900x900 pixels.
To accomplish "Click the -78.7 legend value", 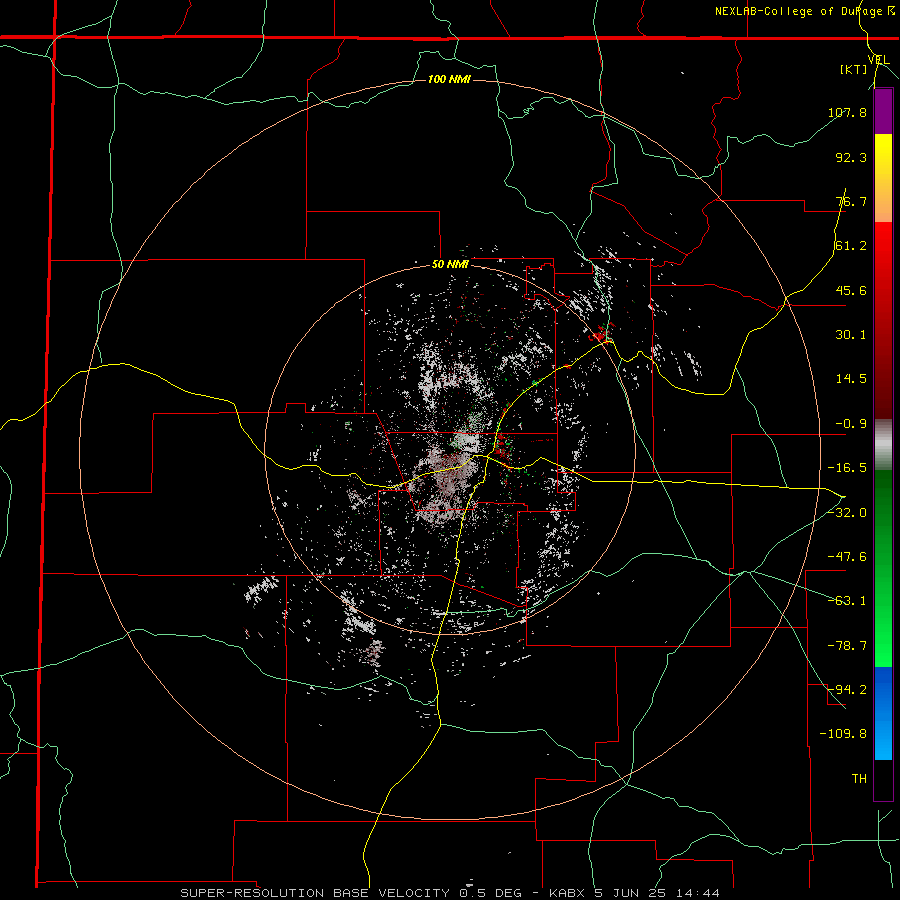I will coord(847,646).
